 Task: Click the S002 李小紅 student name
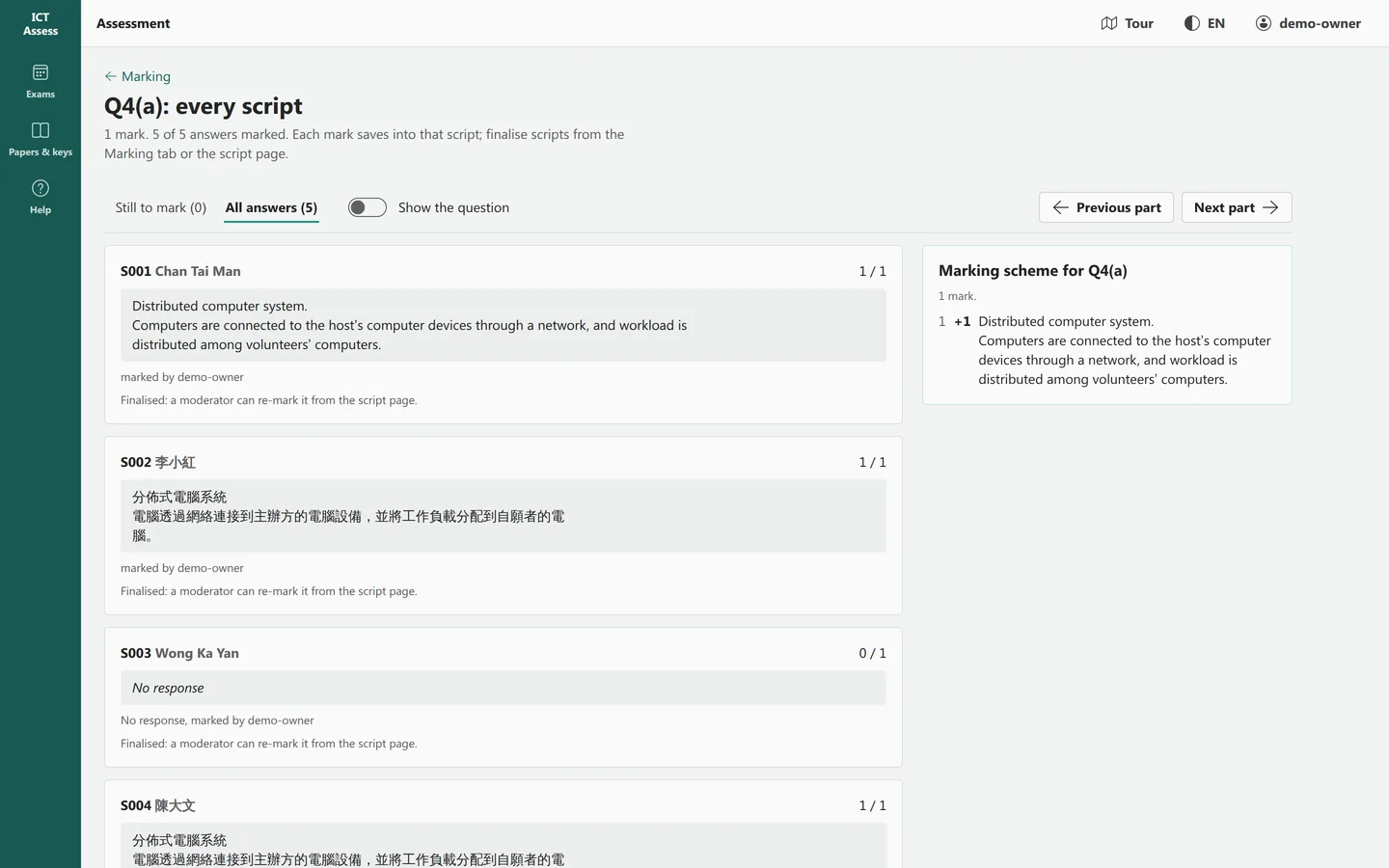[x=158, y=462]
